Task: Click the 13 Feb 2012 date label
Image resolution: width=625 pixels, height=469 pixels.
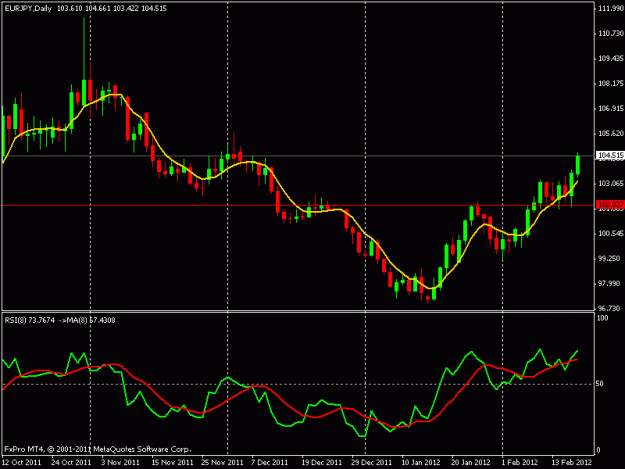Action: 572,462
